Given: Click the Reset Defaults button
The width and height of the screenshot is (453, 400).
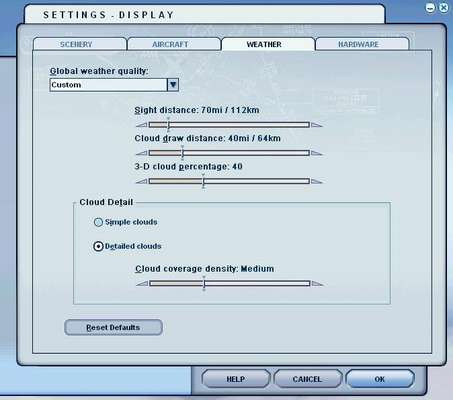Looking at the screenshot, I should (x=113, y=328).
